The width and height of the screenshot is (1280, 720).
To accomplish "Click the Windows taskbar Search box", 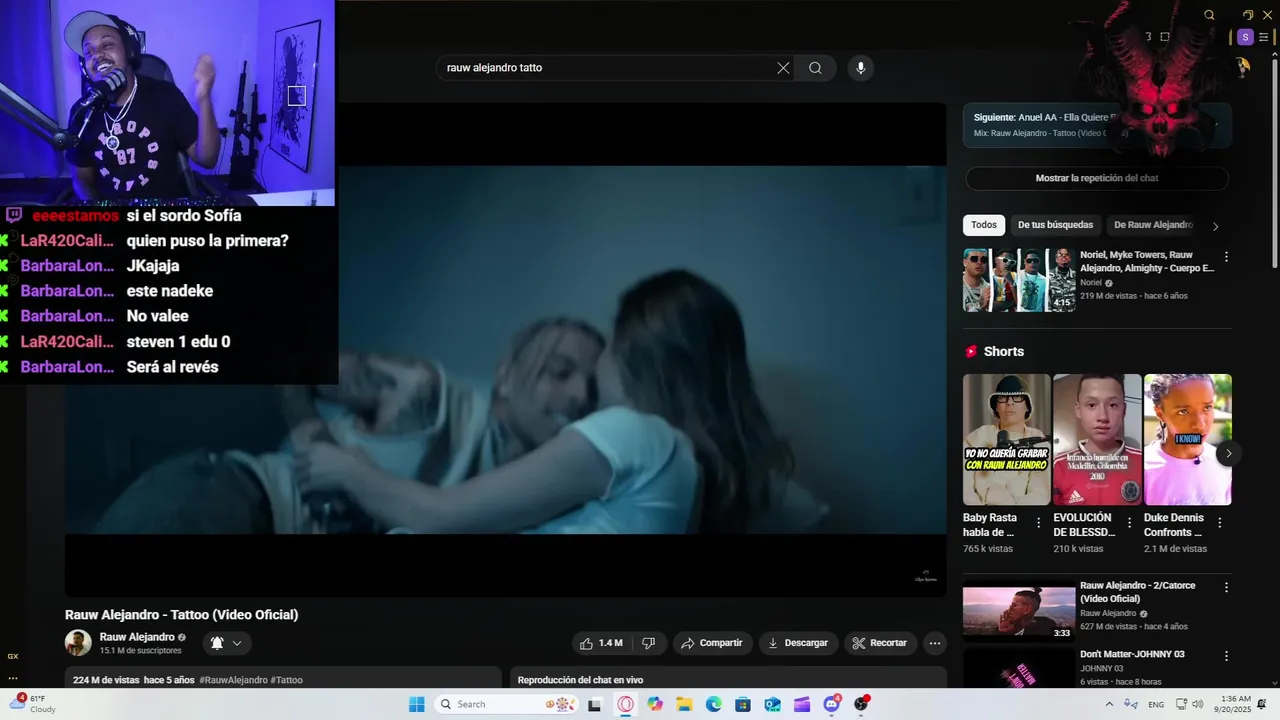I will coord(507,704).
